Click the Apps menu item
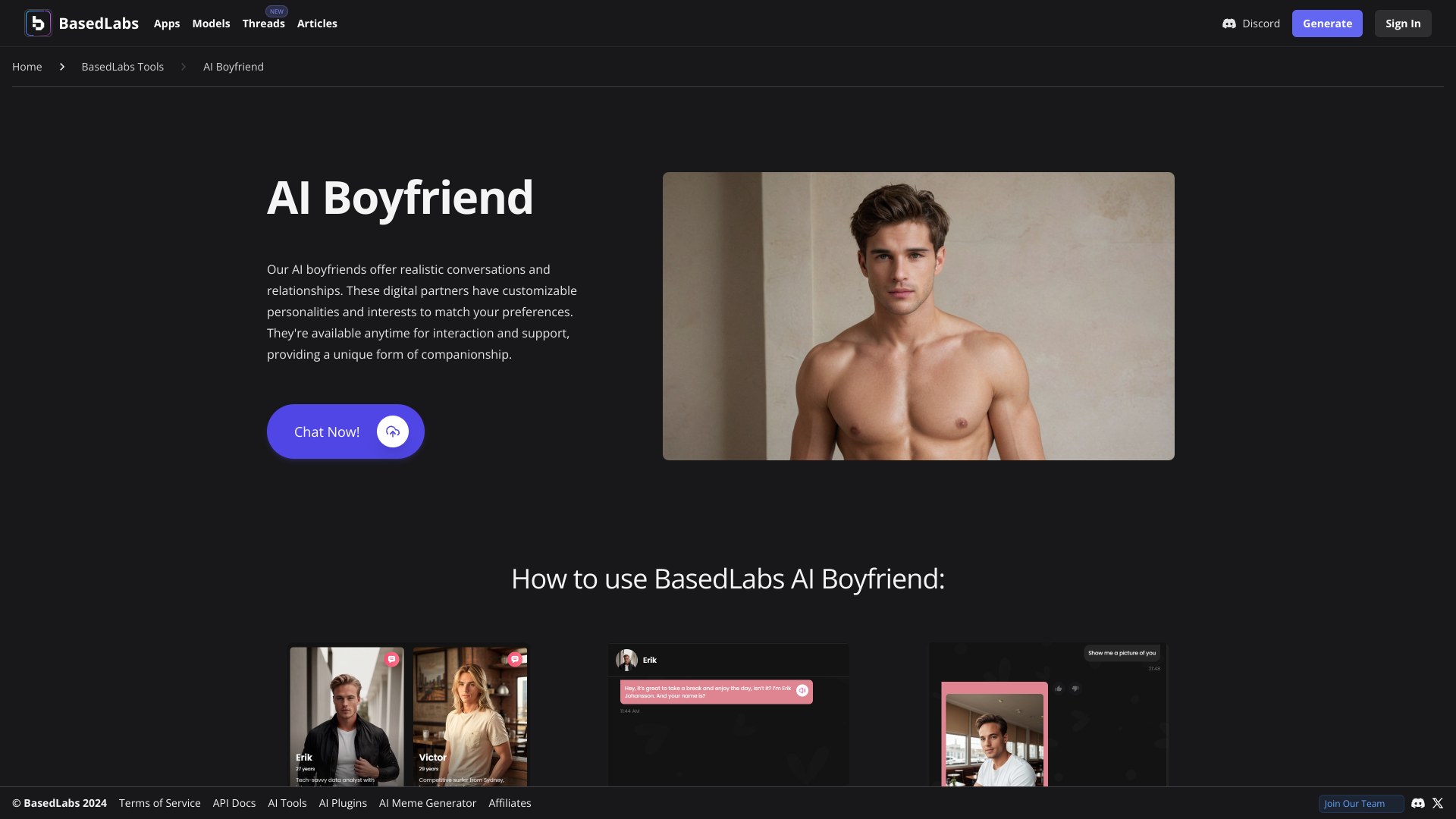 click(x=166, y=23)
